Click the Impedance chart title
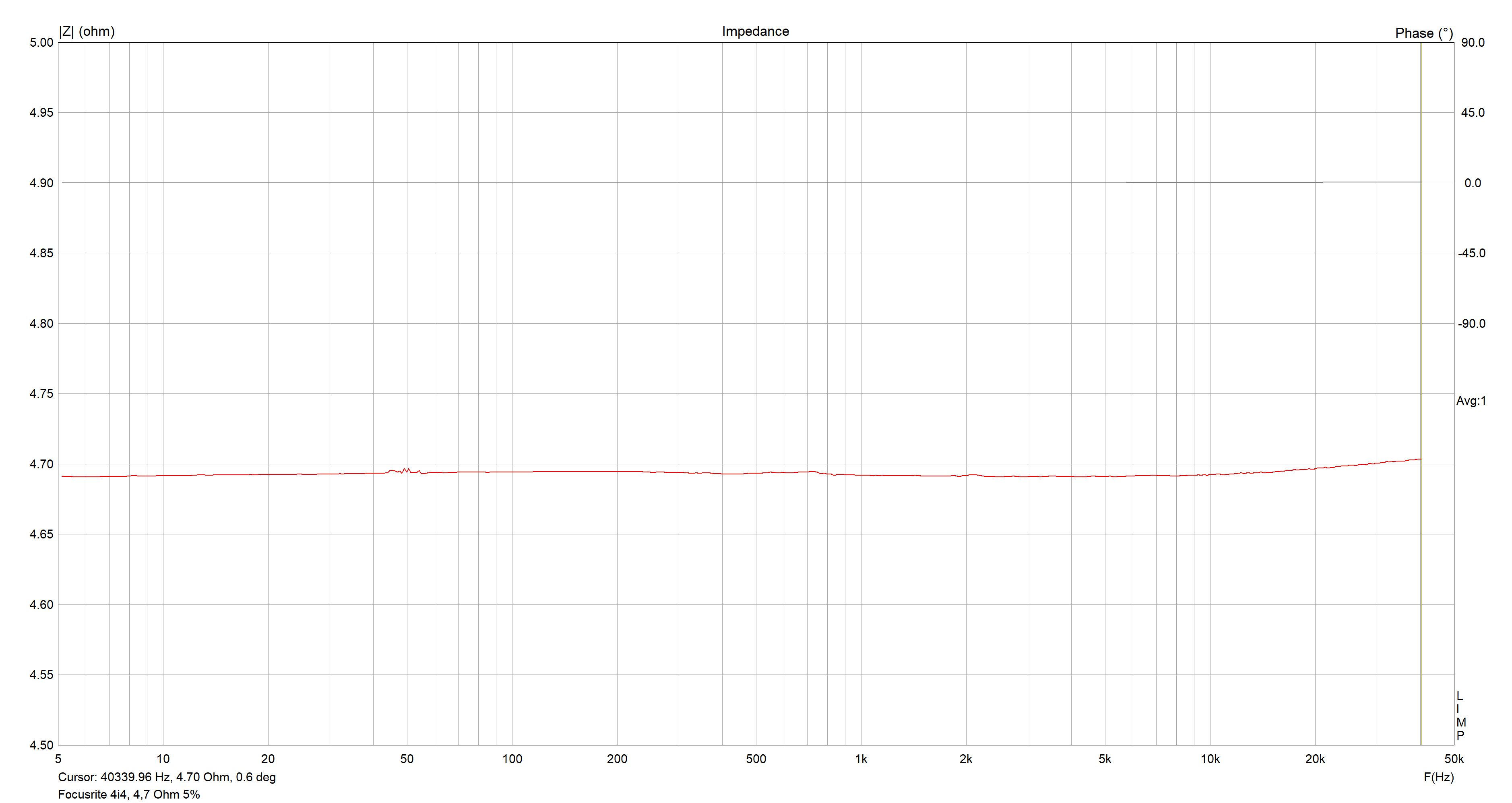The height and width of the screenshot is (803, 1512). pyautogui.click(x=755, y=31)
